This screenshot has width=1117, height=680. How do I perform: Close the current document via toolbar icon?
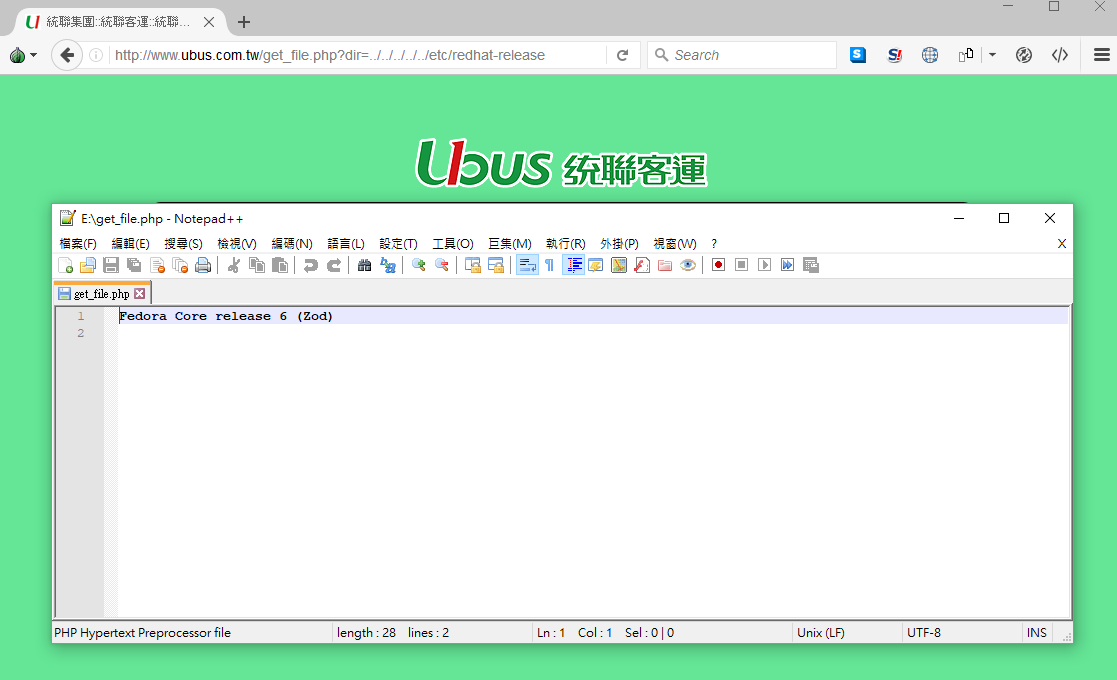pos(157,266)
